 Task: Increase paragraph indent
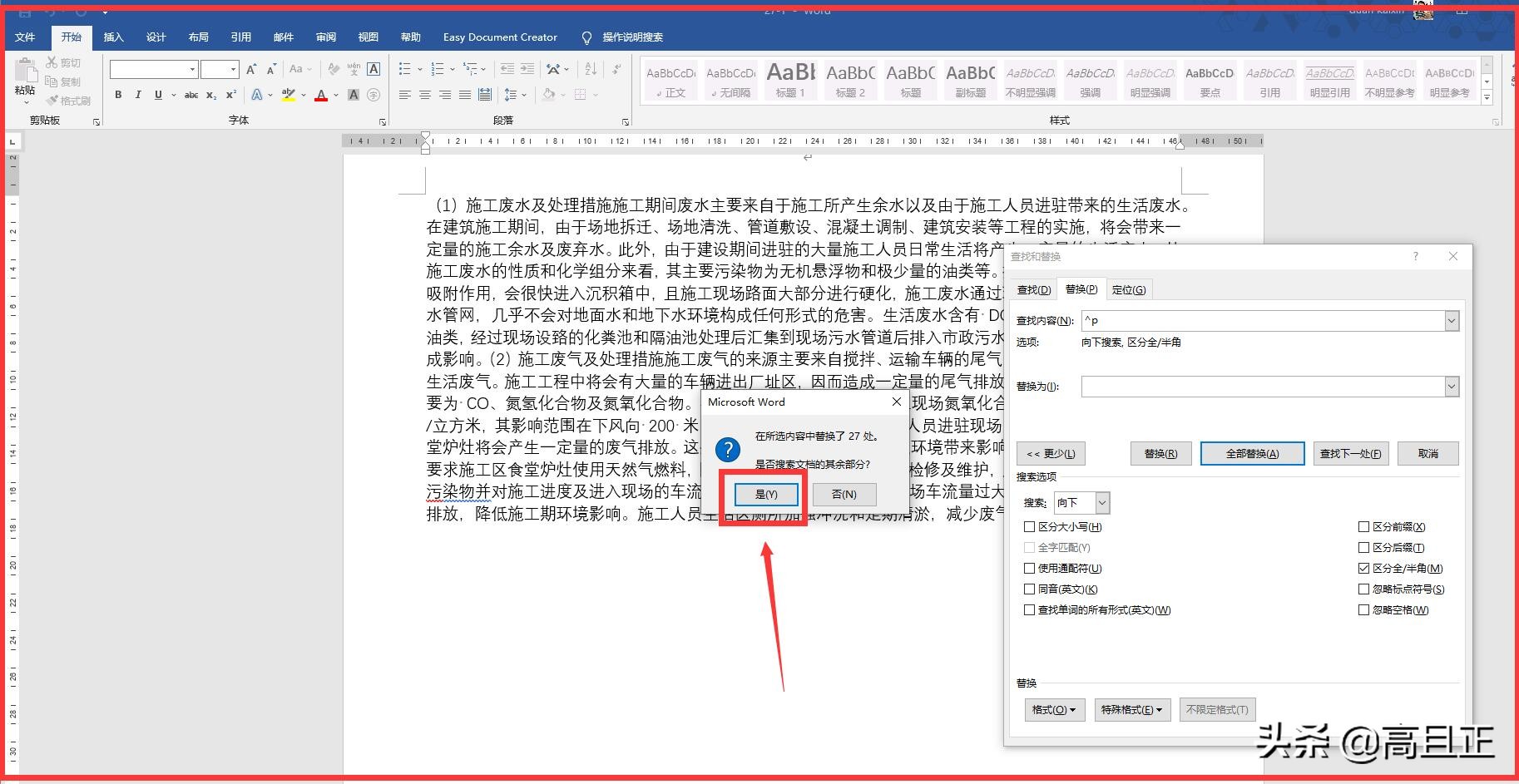click(x=527, y=69)
